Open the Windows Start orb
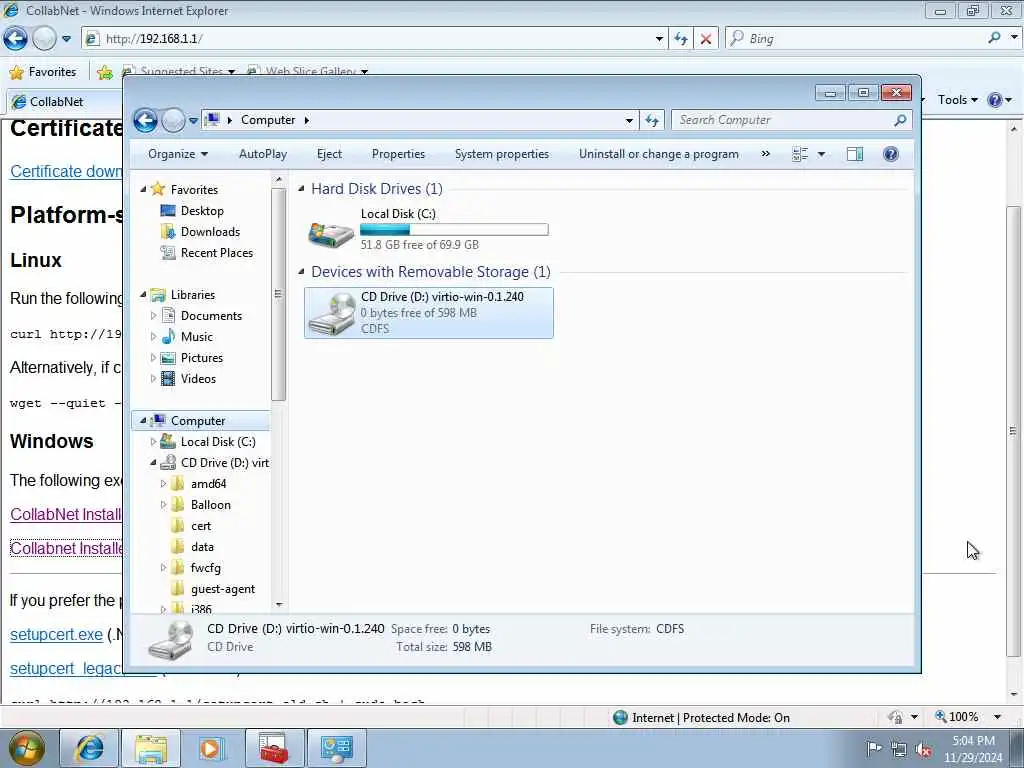 tap(26, 748)
